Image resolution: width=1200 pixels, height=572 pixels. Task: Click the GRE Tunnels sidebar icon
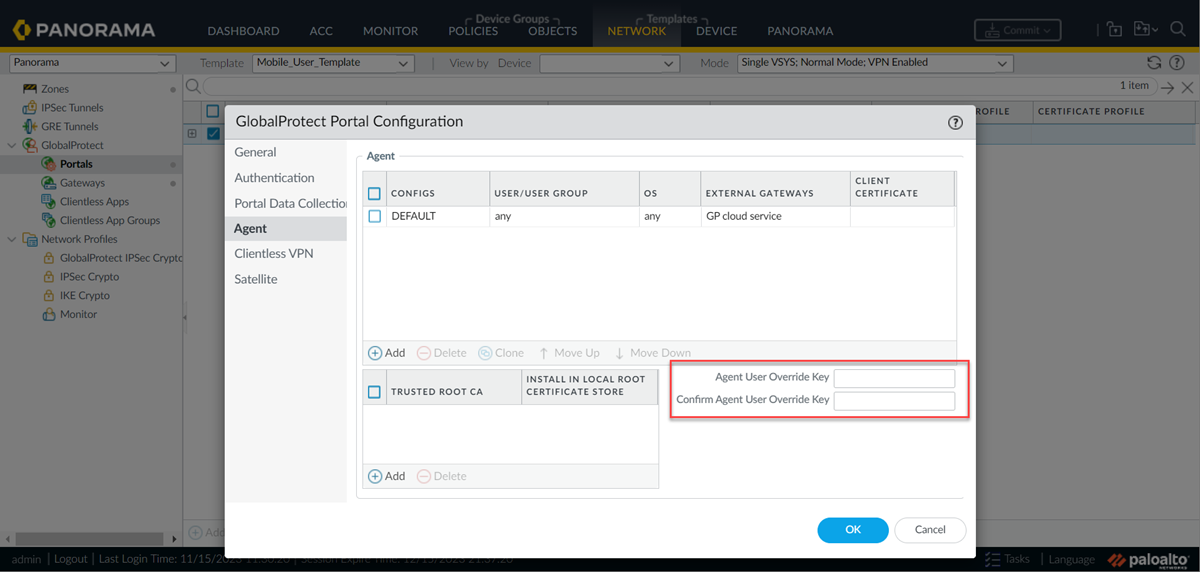[30, 127]
